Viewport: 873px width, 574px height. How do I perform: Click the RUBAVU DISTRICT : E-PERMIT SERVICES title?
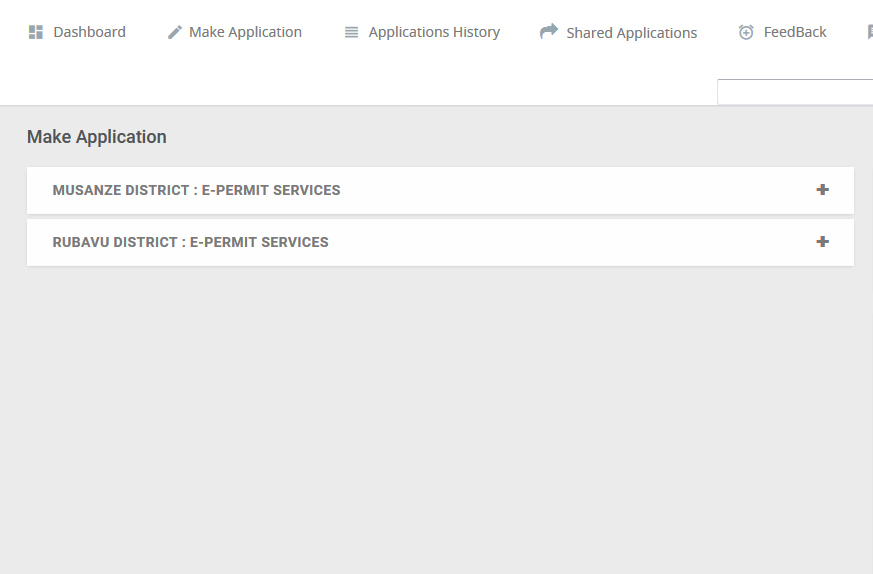pyautogui.click(x=190, y=242)
